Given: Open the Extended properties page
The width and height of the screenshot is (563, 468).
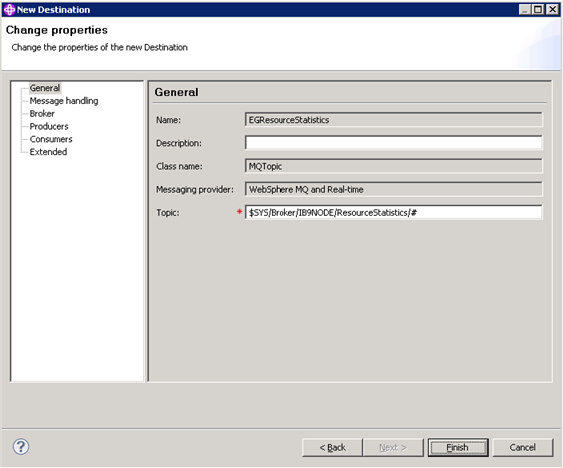Looking at the screenshot, I should (x=48, y=152).
